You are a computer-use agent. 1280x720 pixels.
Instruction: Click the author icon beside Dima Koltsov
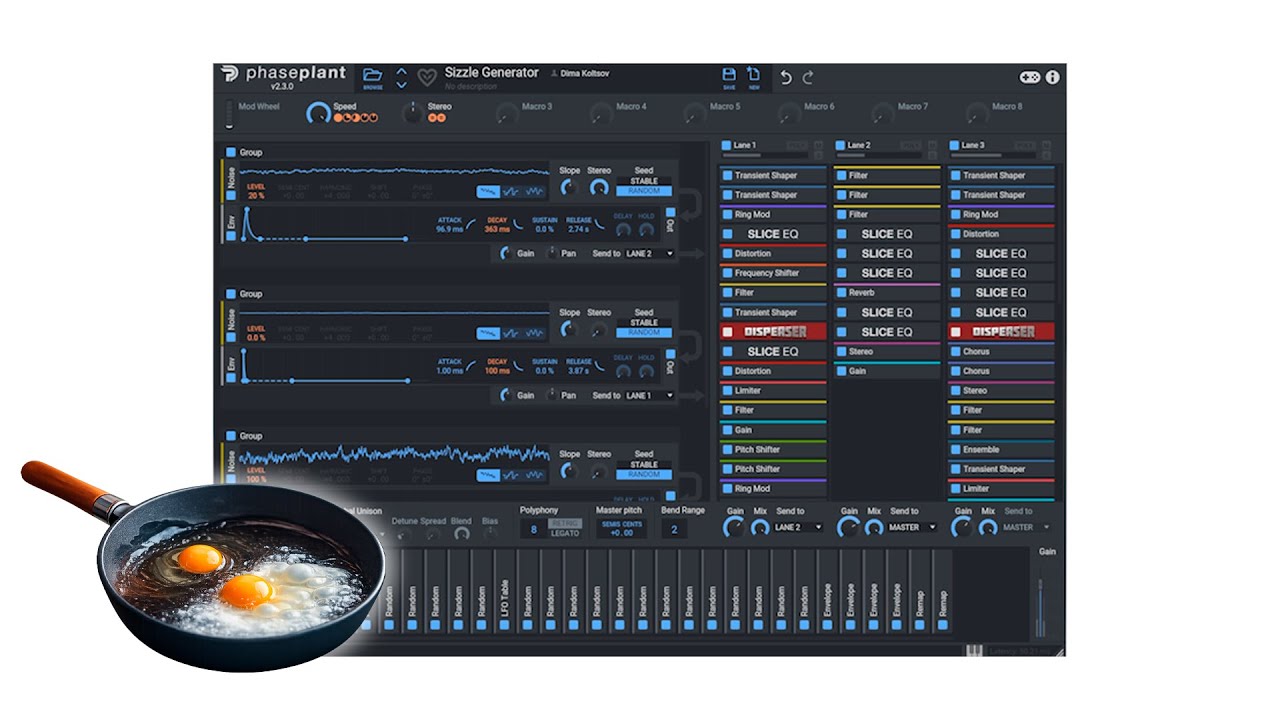coord(555,74)
